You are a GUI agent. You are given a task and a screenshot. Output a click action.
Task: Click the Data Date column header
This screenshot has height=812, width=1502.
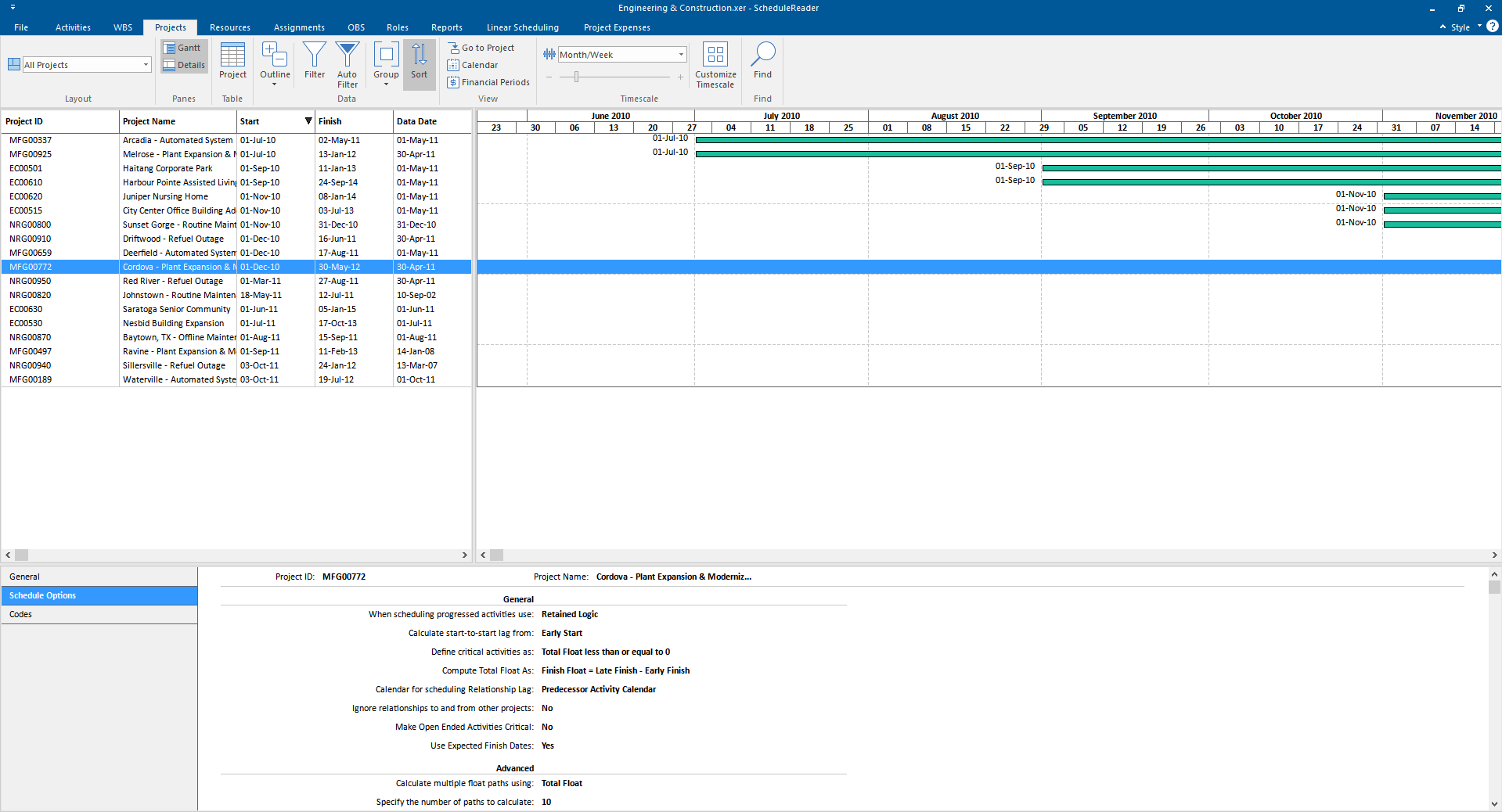[x=432, y=121]
